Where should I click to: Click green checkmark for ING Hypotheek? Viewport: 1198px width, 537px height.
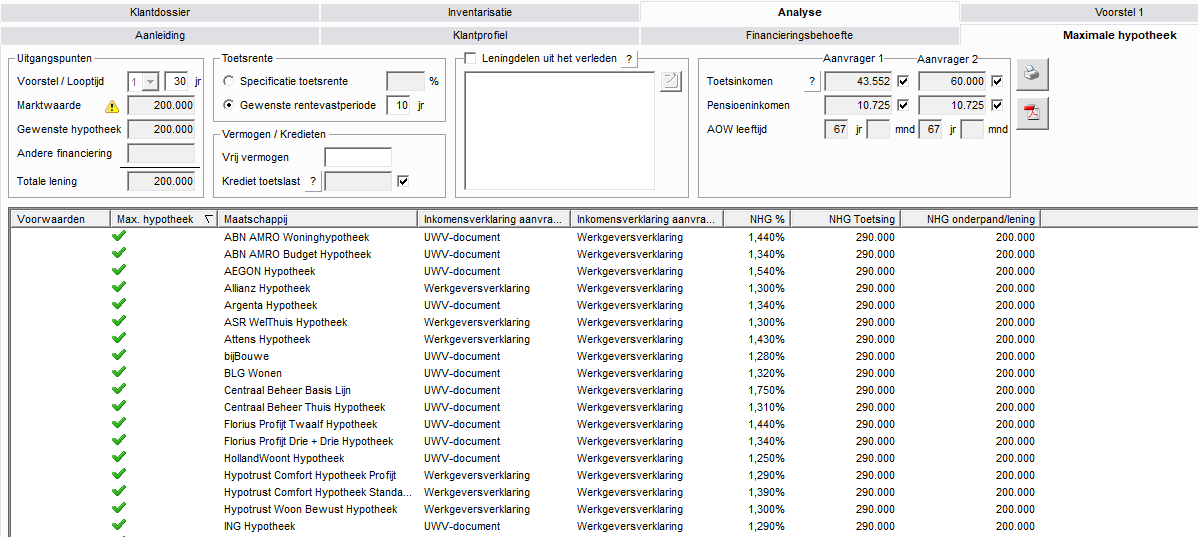pos(118,525)
